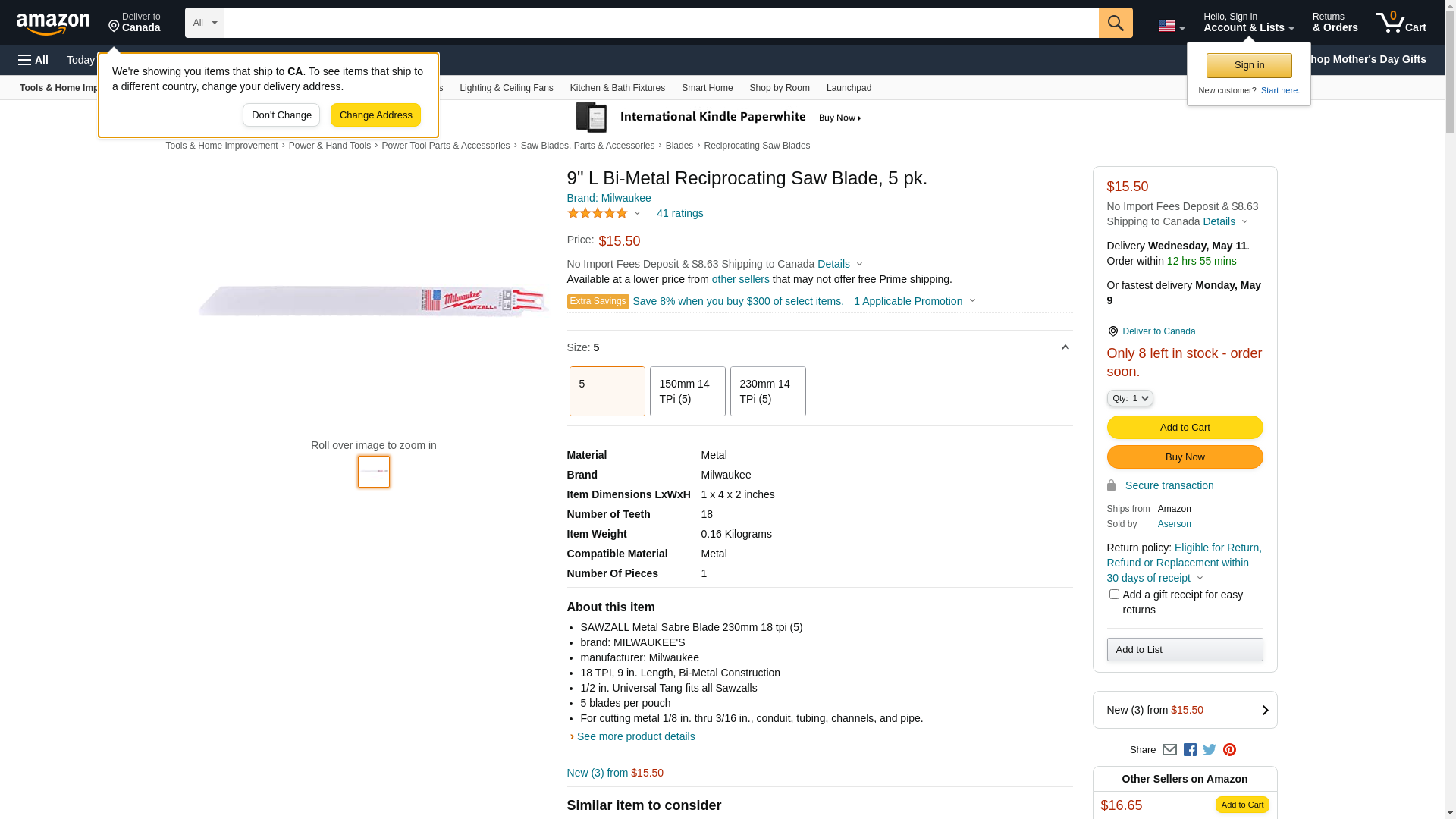Open Smart Home category
The height and width of the screenshot is (819, 1456).
tap(707, 88)
